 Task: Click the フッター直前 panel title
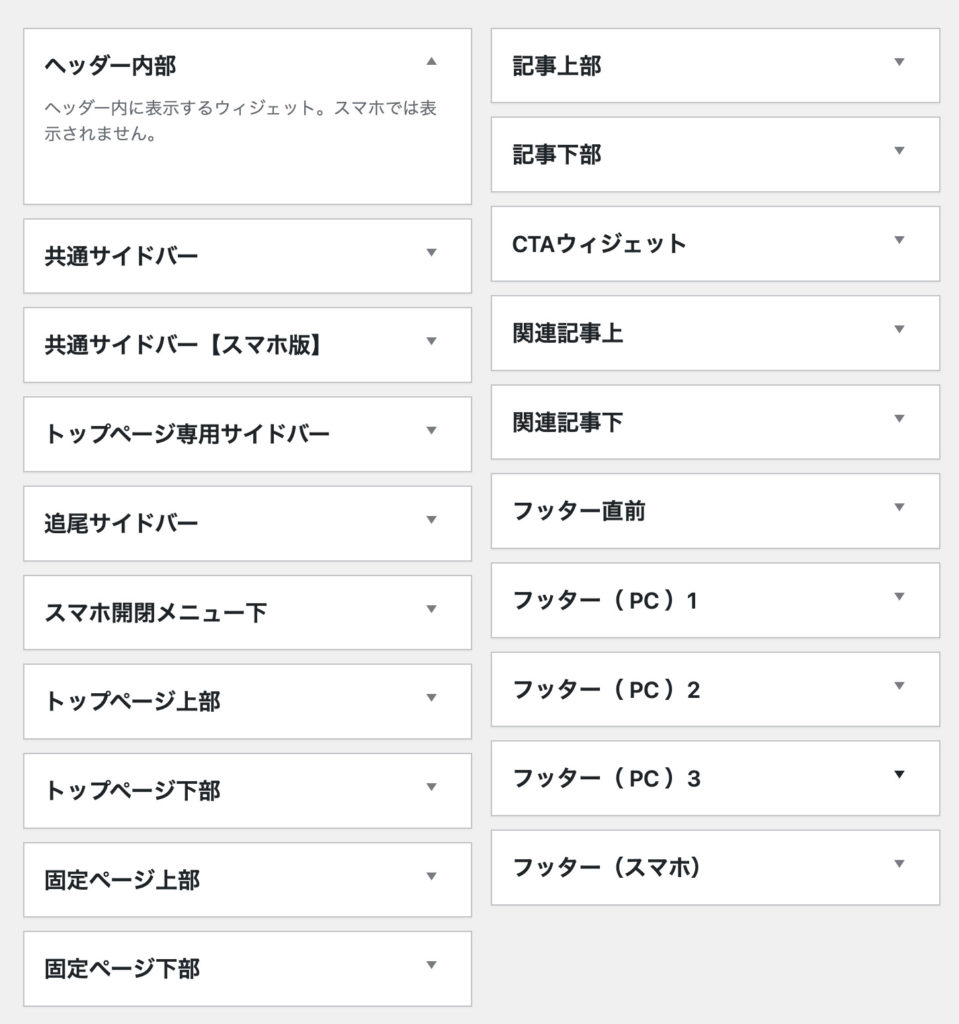(x=578, y=511)
